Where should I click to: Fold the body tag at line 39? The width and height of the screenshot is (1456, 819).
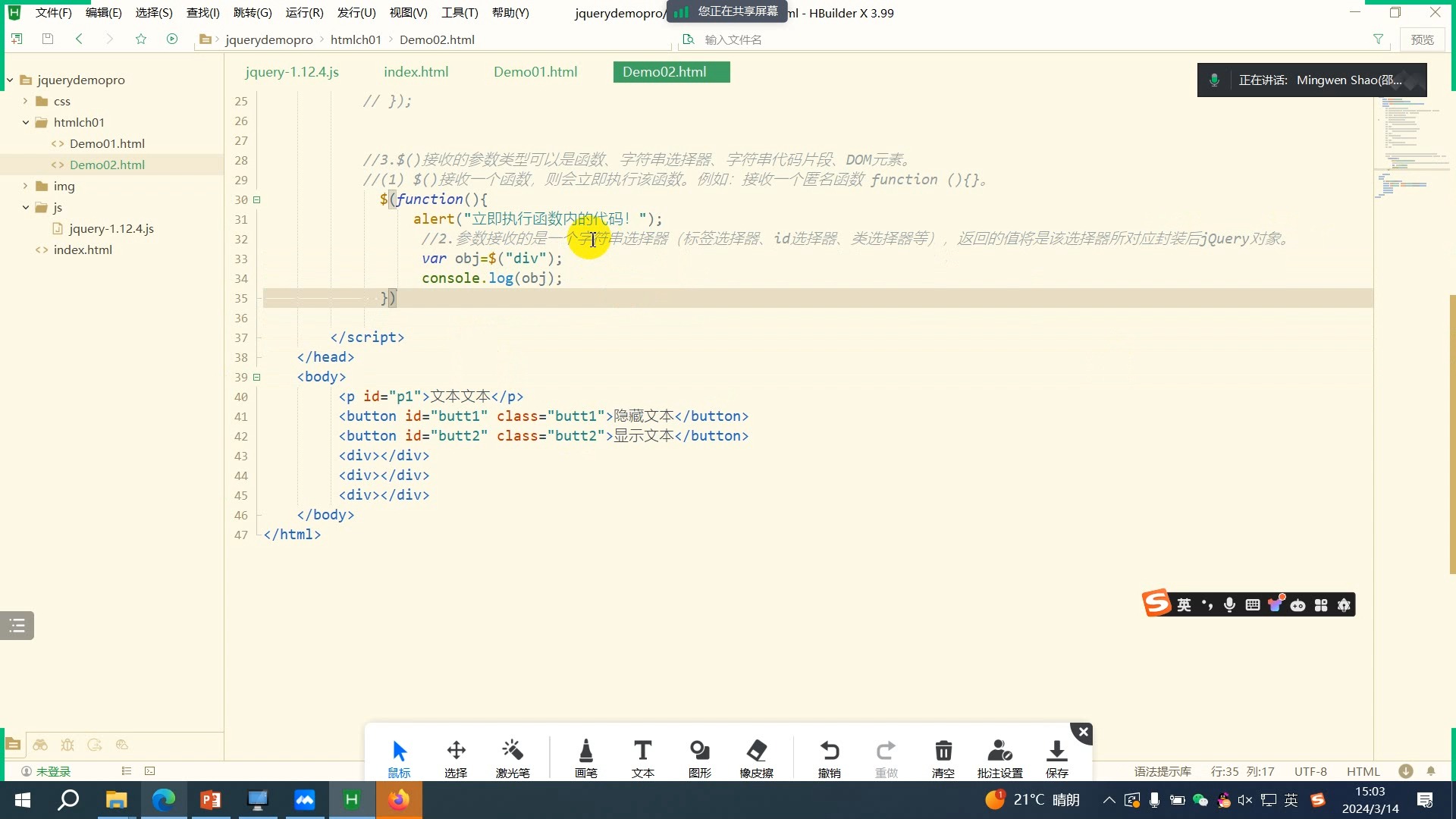pyautogui.click(x=256, y=377)
